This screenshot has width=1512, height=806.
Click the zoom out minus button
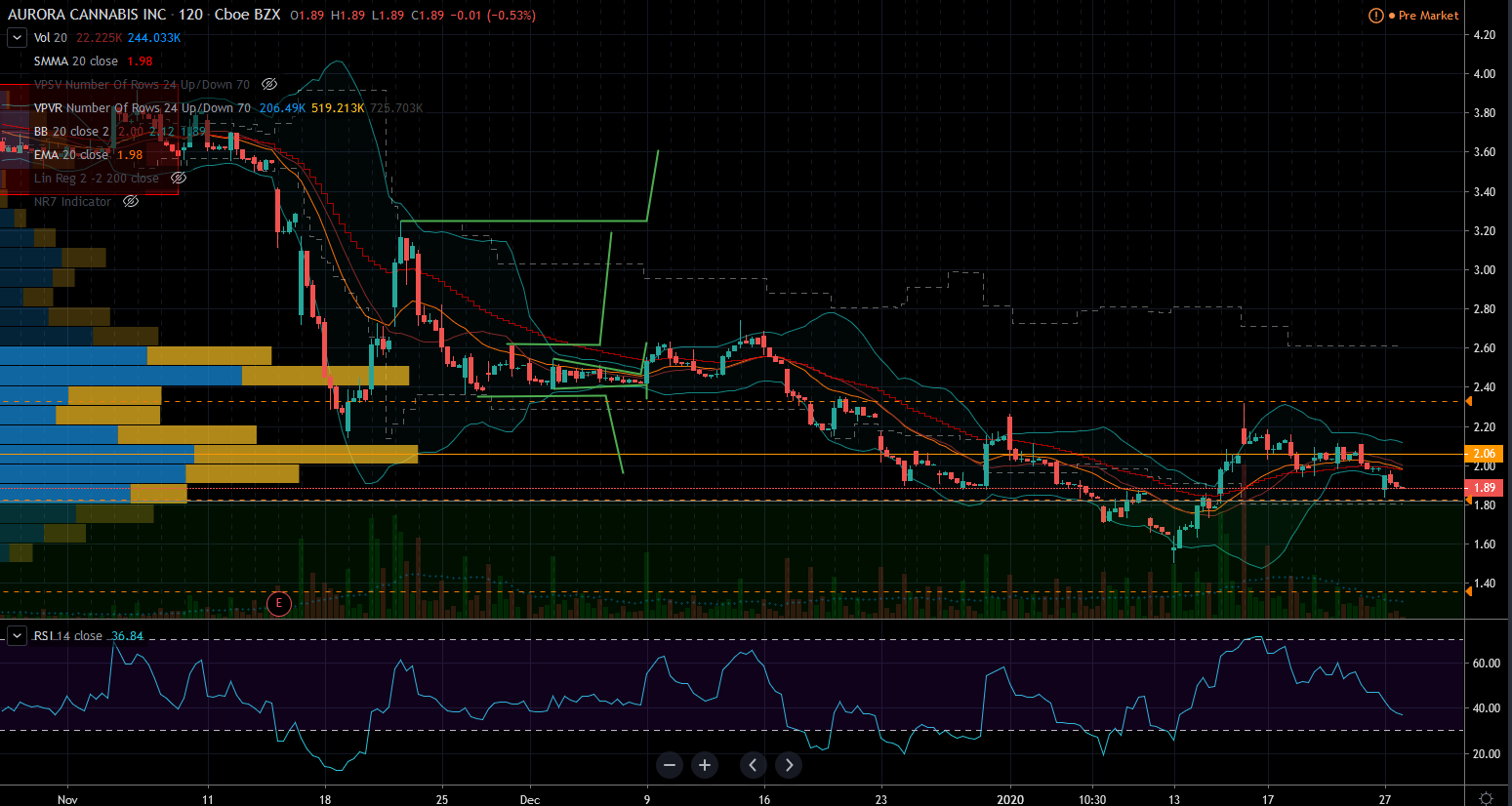(670, 765)
